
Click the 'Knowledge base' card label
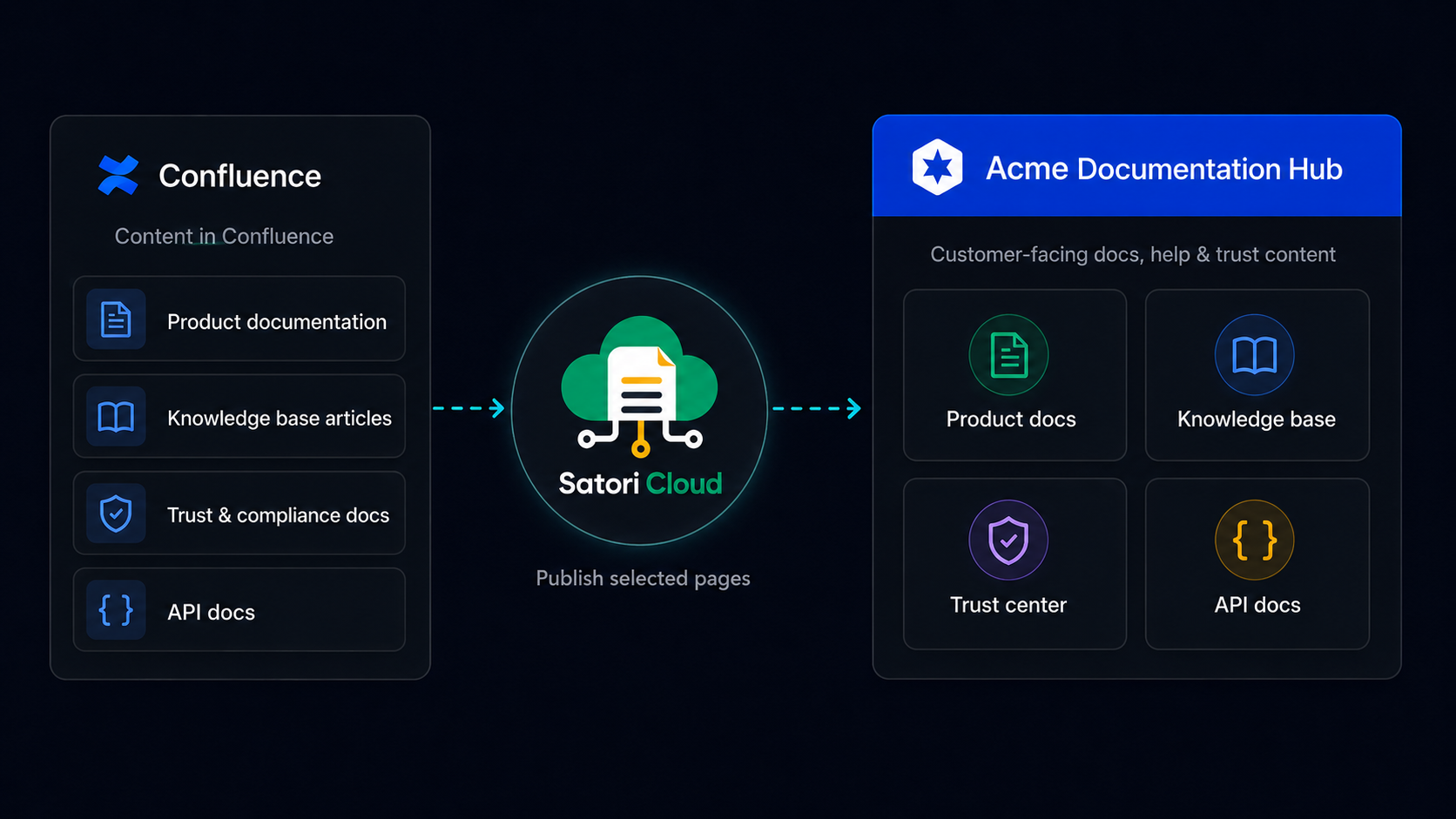coord(1257,419)
